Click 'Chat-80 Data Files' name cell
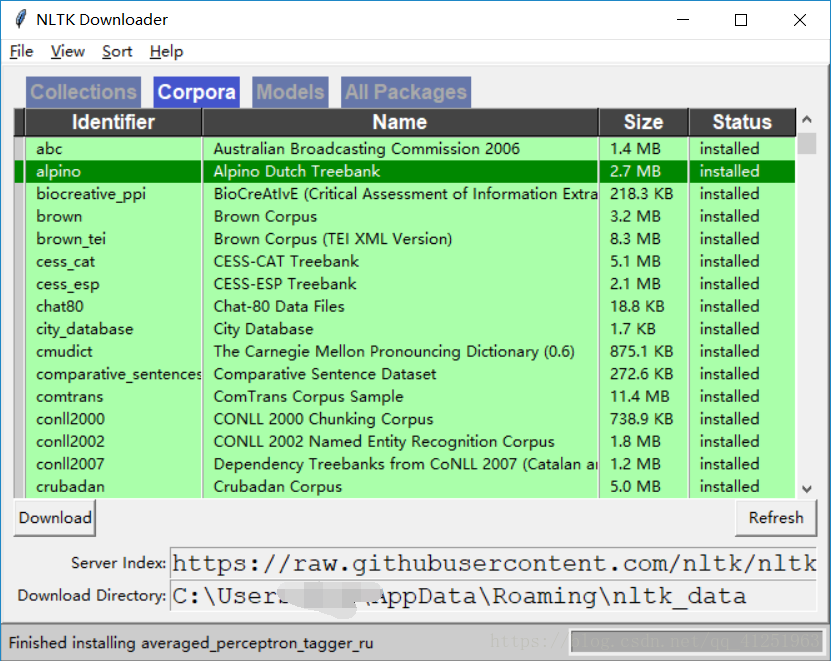The image size is (831, 661). [279, 306]
